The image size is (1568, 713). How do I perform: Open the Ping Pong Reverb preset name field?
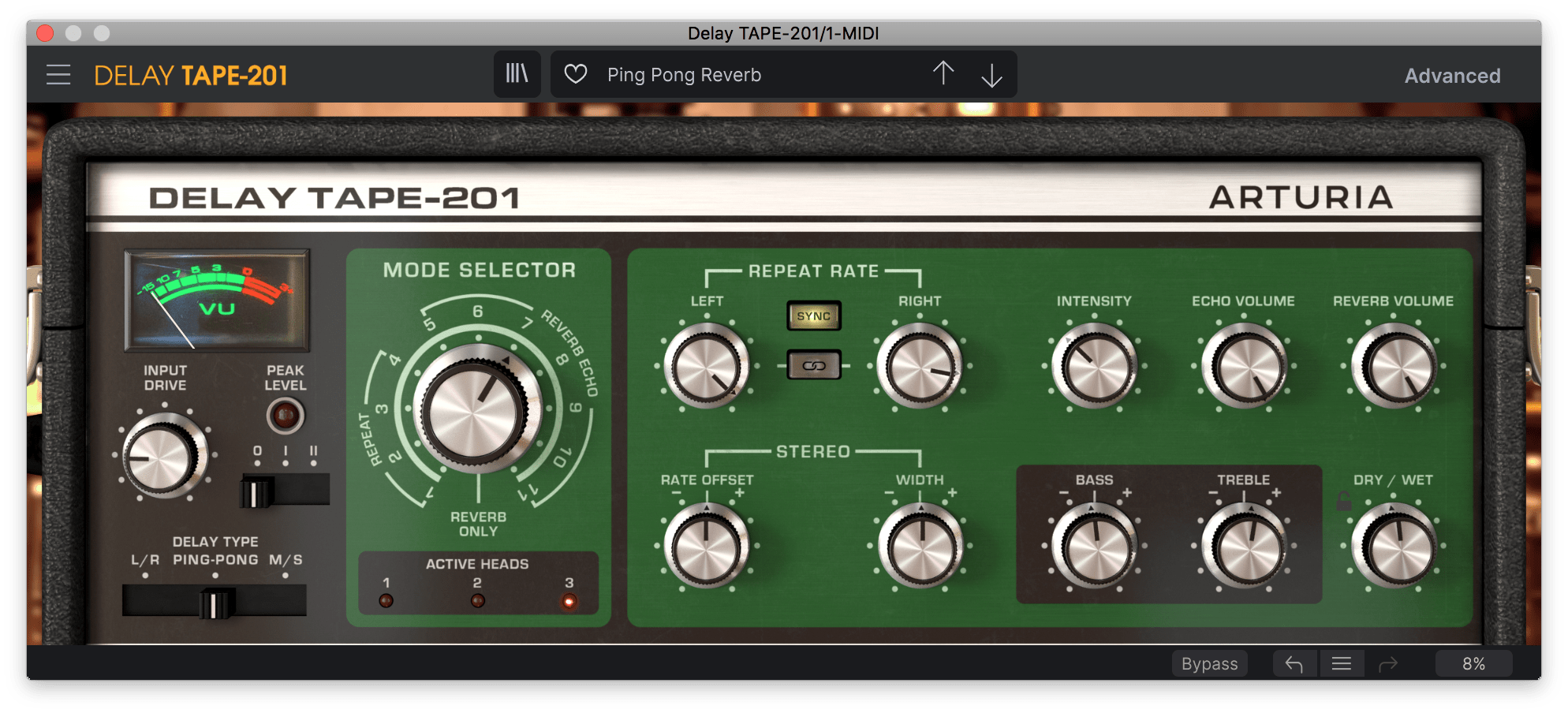pyautogui.click(x=684, y=74)
